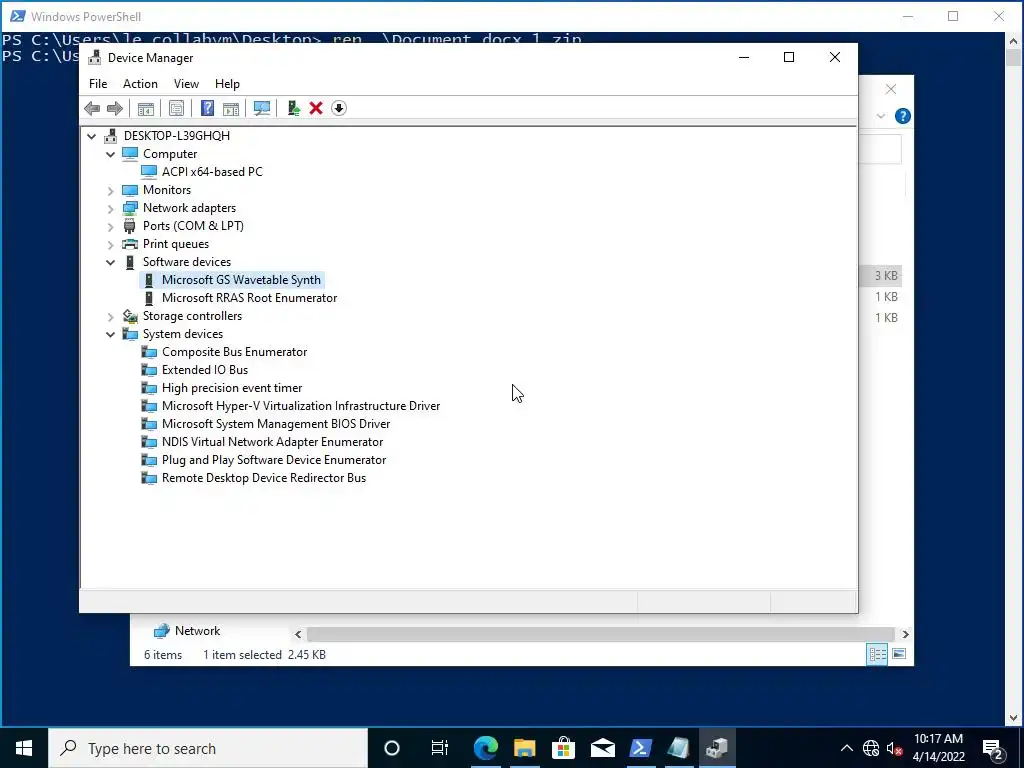Expand the Storage controllers category
The image size is (1024, 768).
pyautogui.click(x=110, y=316)
